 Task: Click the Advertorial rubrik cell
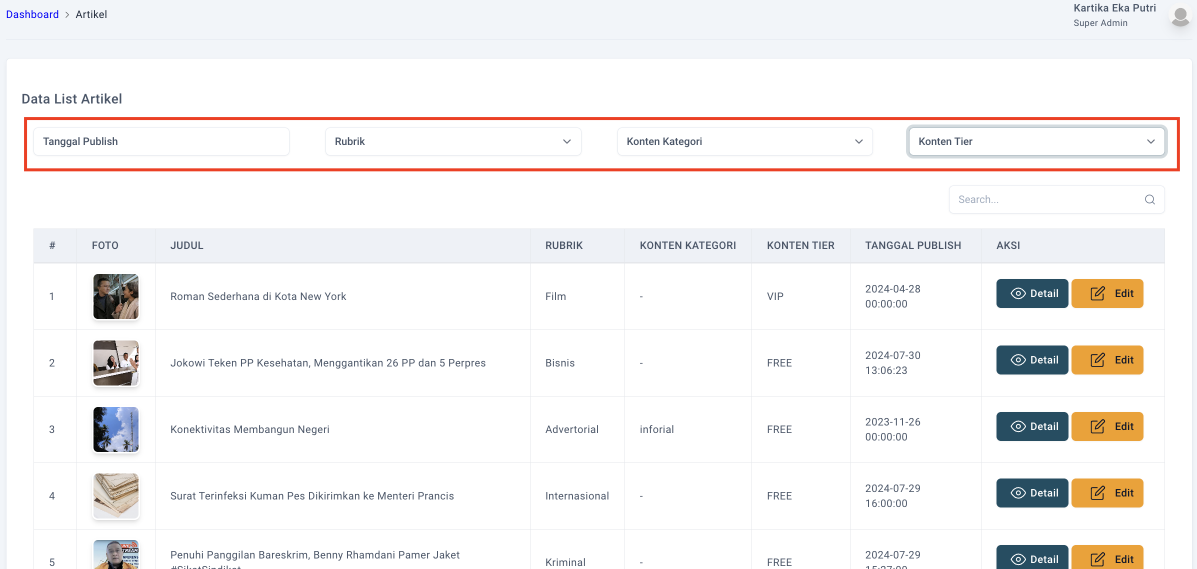pos(572,429)
